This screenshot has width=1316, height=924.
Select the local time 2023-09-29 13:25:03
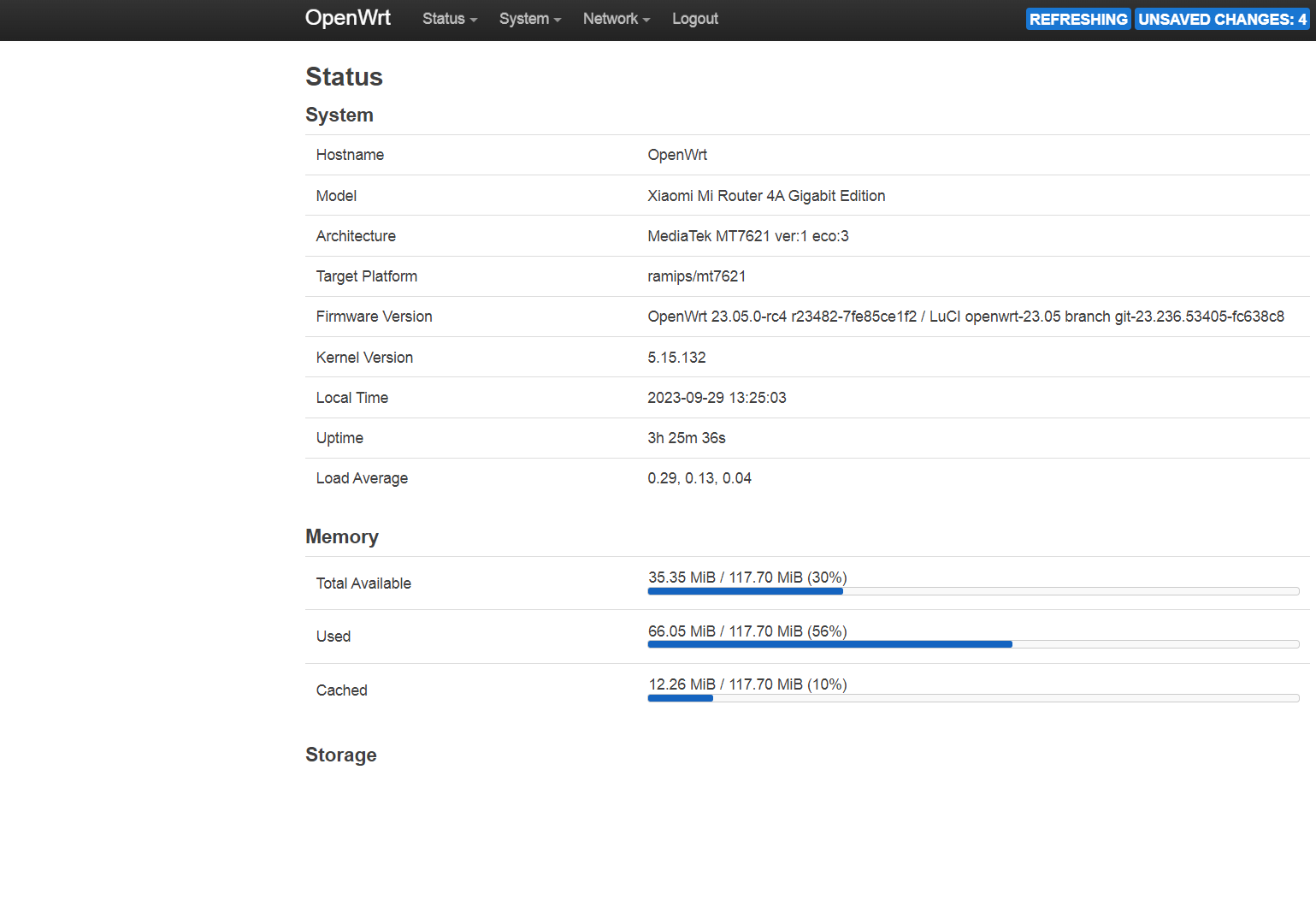pyautogui.click(x=717, y=398)
